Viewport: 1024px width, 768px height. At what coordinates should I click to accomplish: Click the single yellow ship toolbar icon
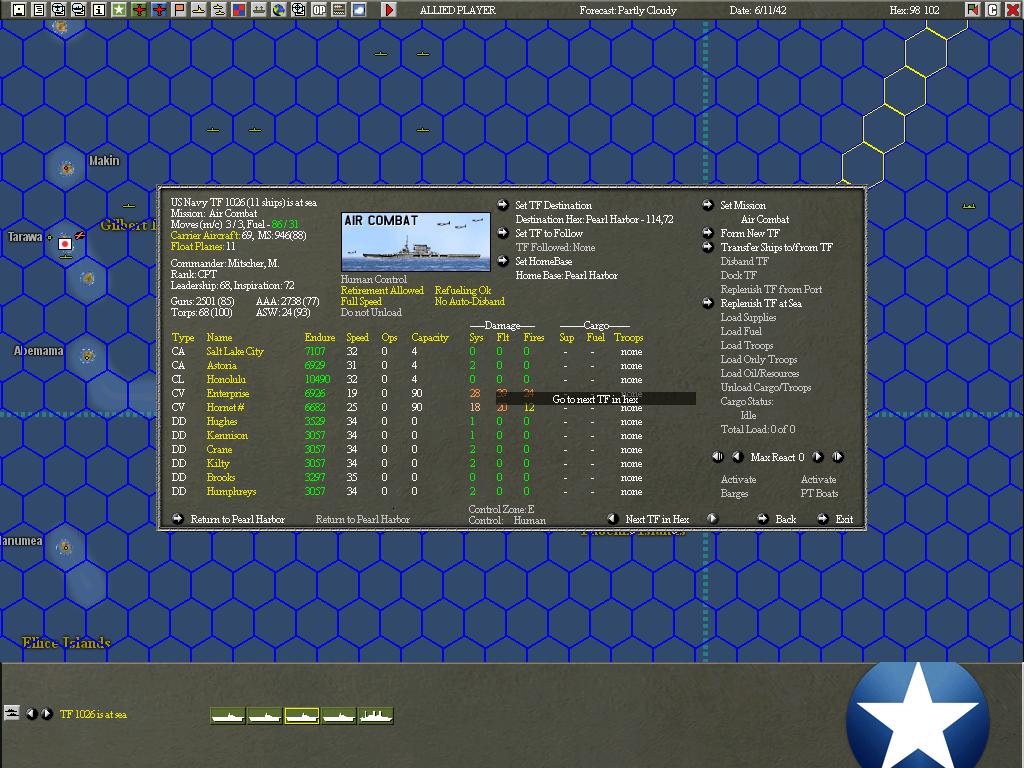pyautogui.click(x=199, y=10)
